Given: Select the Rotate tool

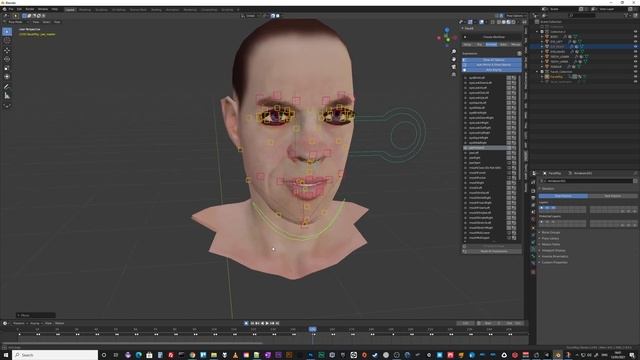Looking at the screenshot, I should [x=7, y=59].
